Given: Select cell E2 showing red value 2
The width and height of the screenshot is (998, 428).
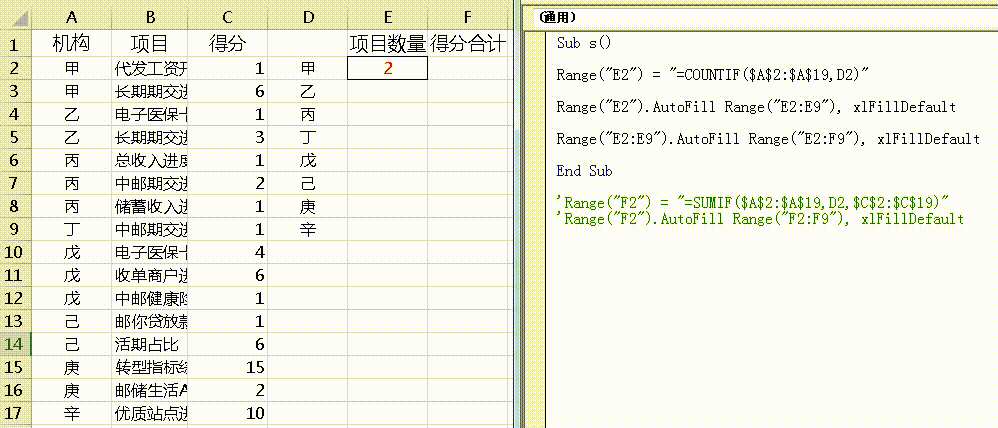Looking at the screenshot, I should click(388, 68).
